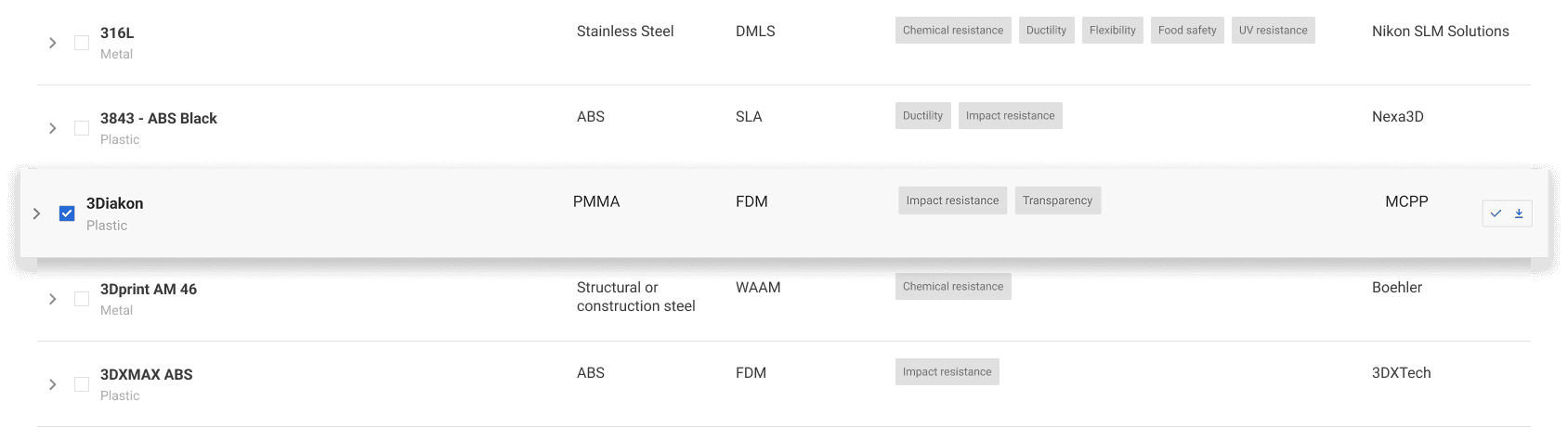Expand the 316L row details
Image resolution: width=1568 pixels, height=427 pixels.
53,43
